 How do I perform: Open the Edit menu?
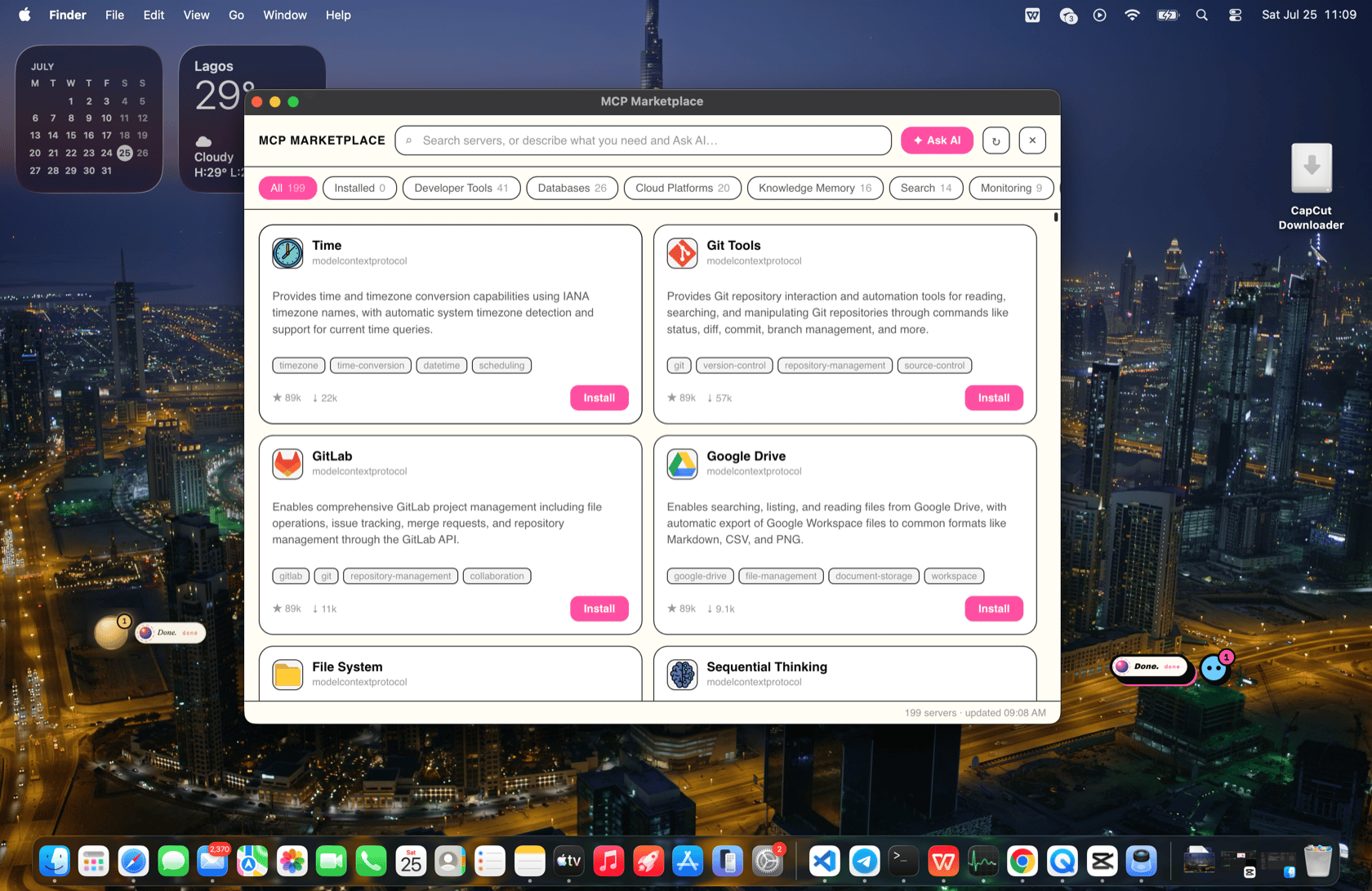pyautogui.click(x=154, y=15)
